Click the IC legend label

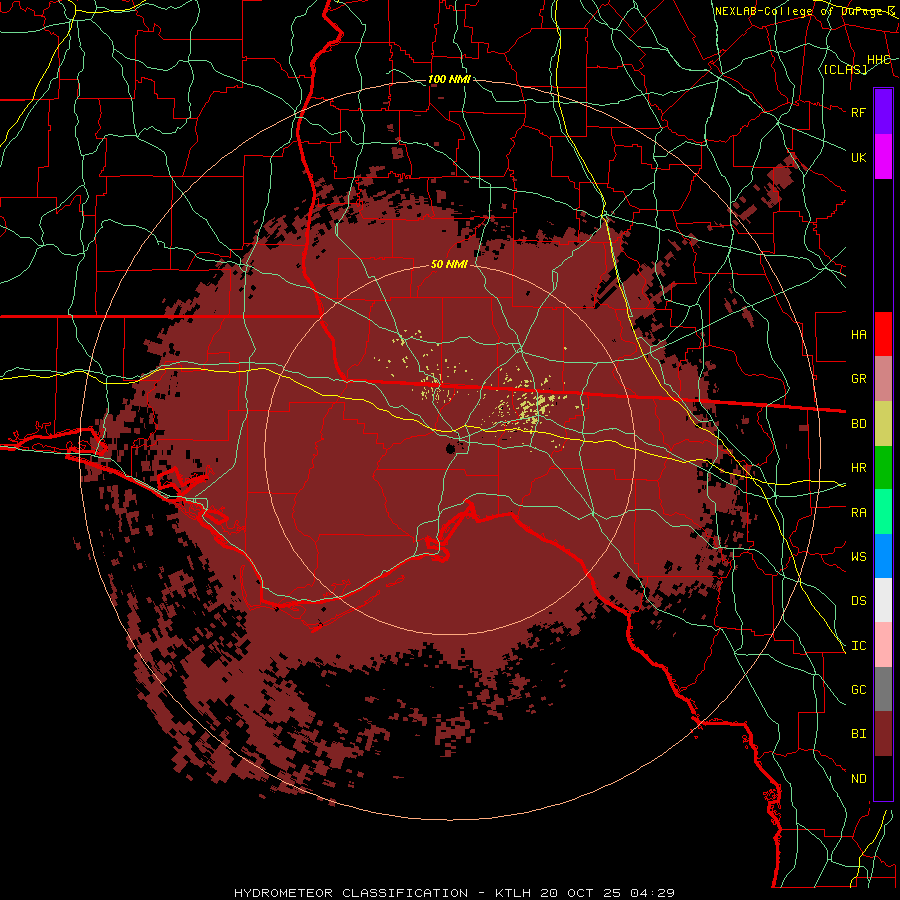pos(858,646)
